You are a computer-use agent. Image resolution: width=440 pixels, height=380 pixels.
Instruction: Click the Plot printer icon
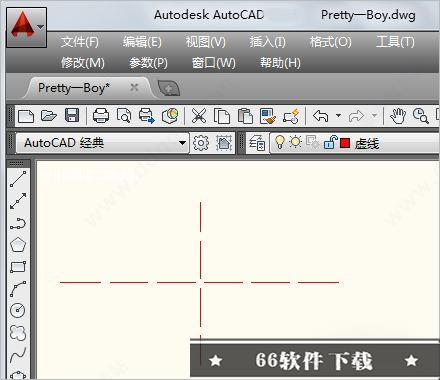click(x=101, y=116)
